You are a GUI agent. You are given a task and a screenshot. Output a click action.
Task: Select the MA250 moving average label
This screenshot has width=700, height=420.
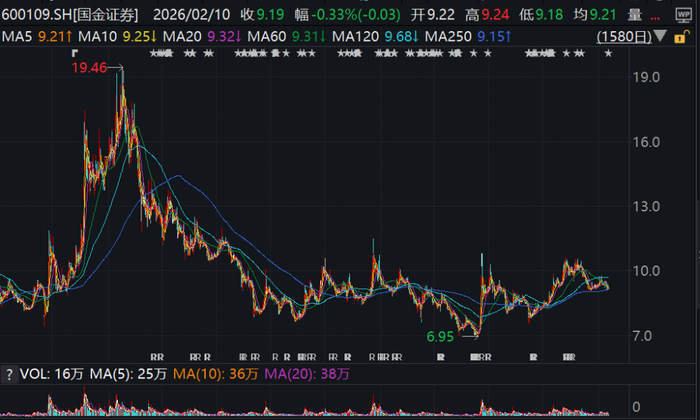(448, 37)
